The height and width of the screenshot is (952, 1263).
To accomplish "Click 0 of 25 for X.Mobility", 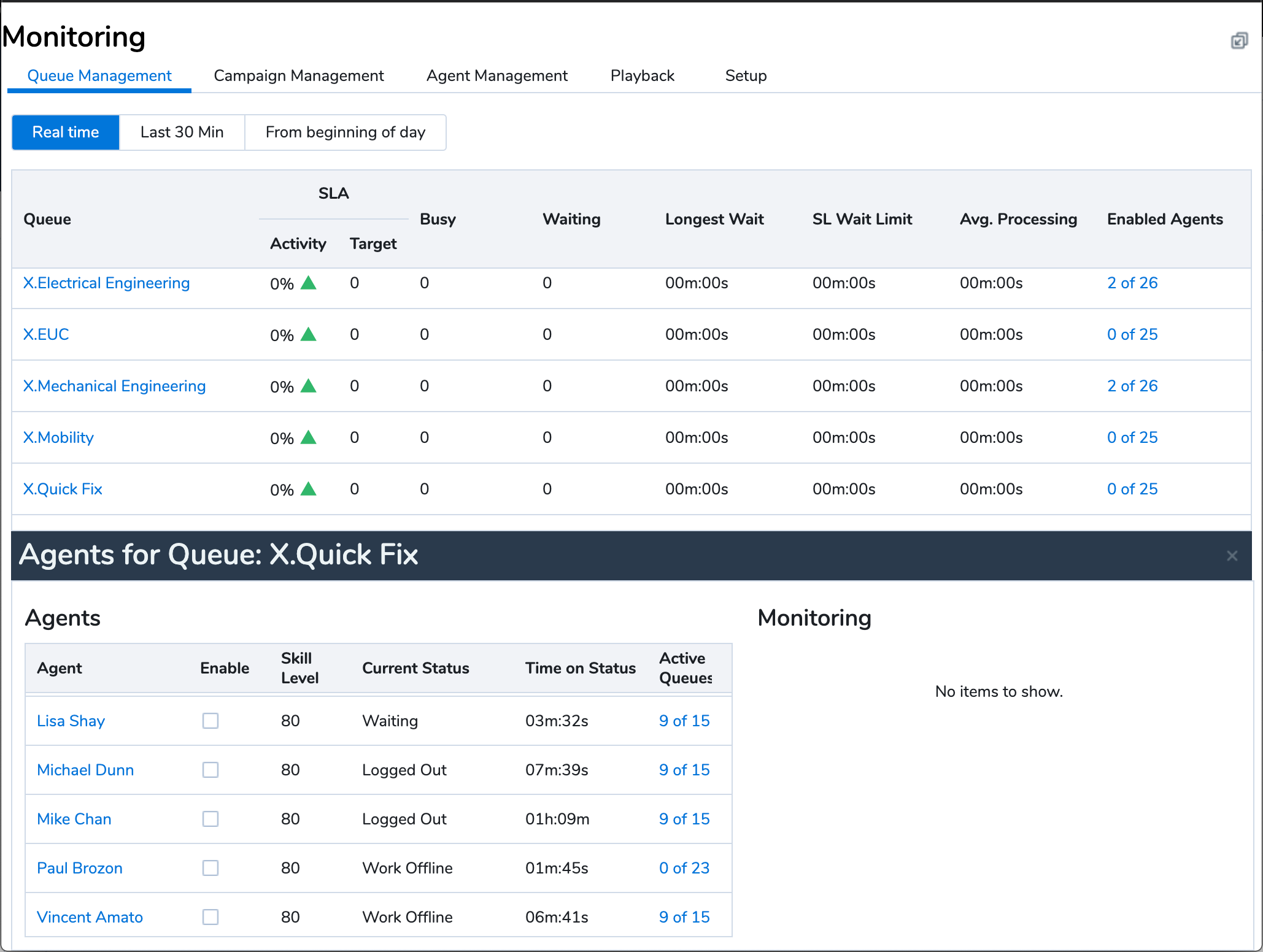I will pyautogui.click(x=1132, y=437).
